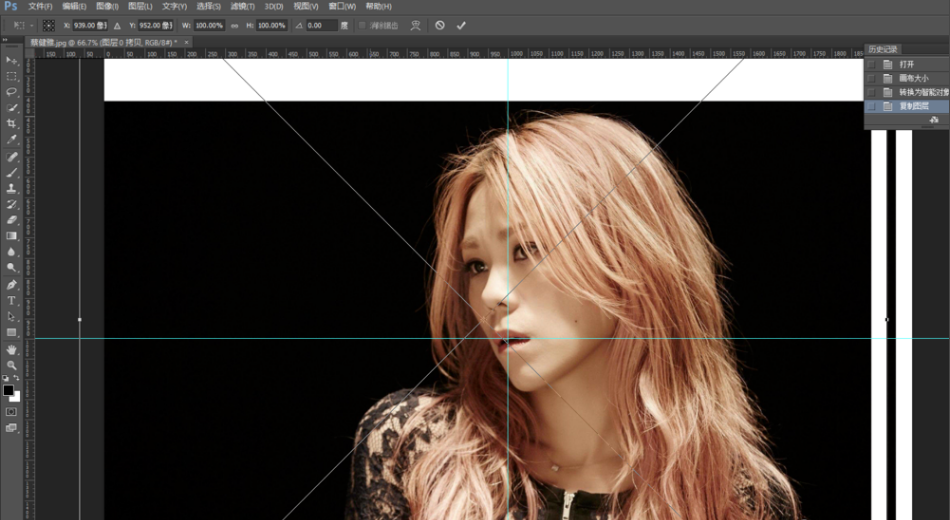Select the History Brush tool
This screenshot has width=950, height=520.
click(x=12, y=204)
